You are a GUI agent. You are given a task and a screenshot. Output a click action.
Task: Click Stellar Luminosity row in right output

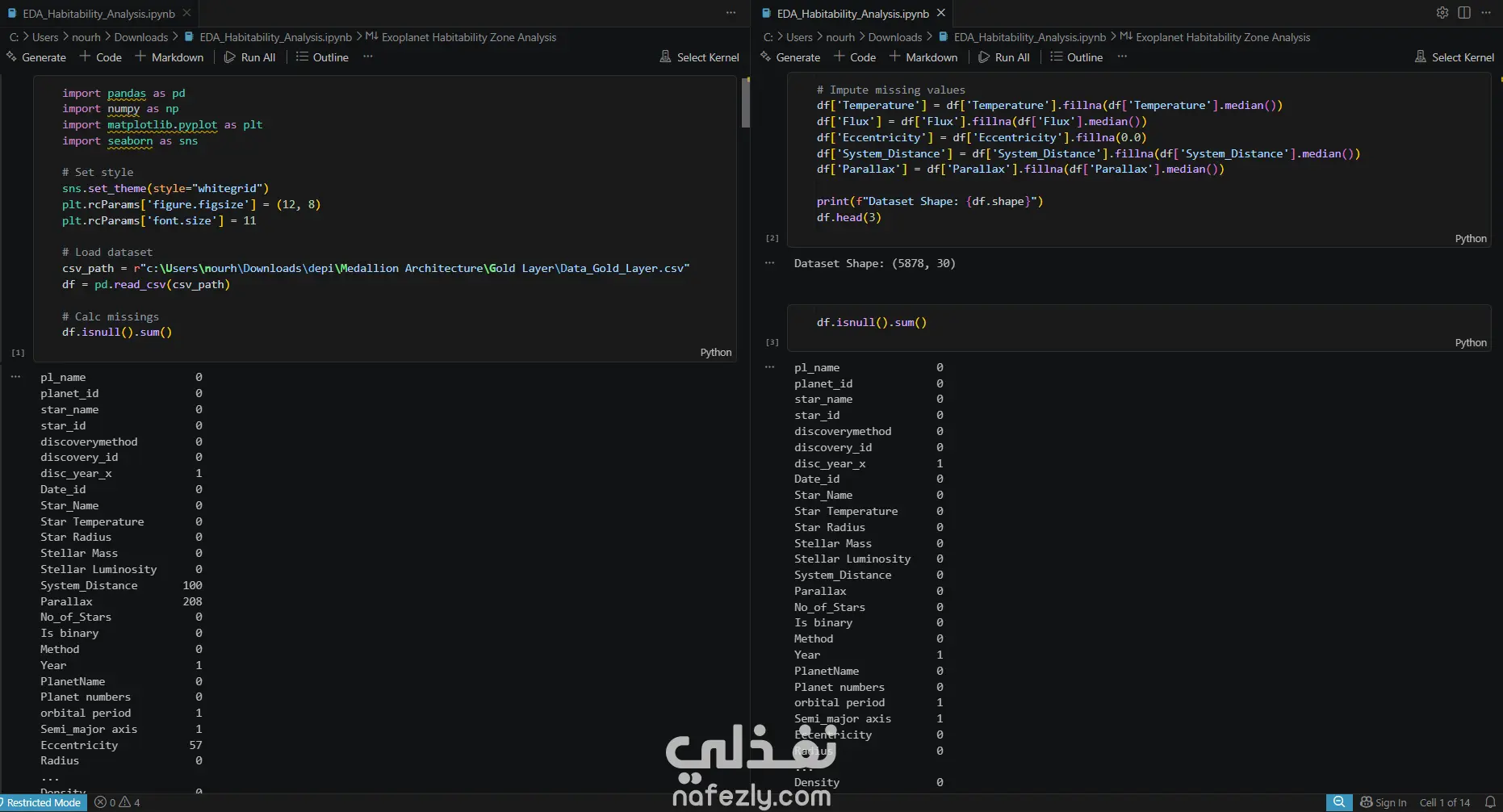point(869,559)
